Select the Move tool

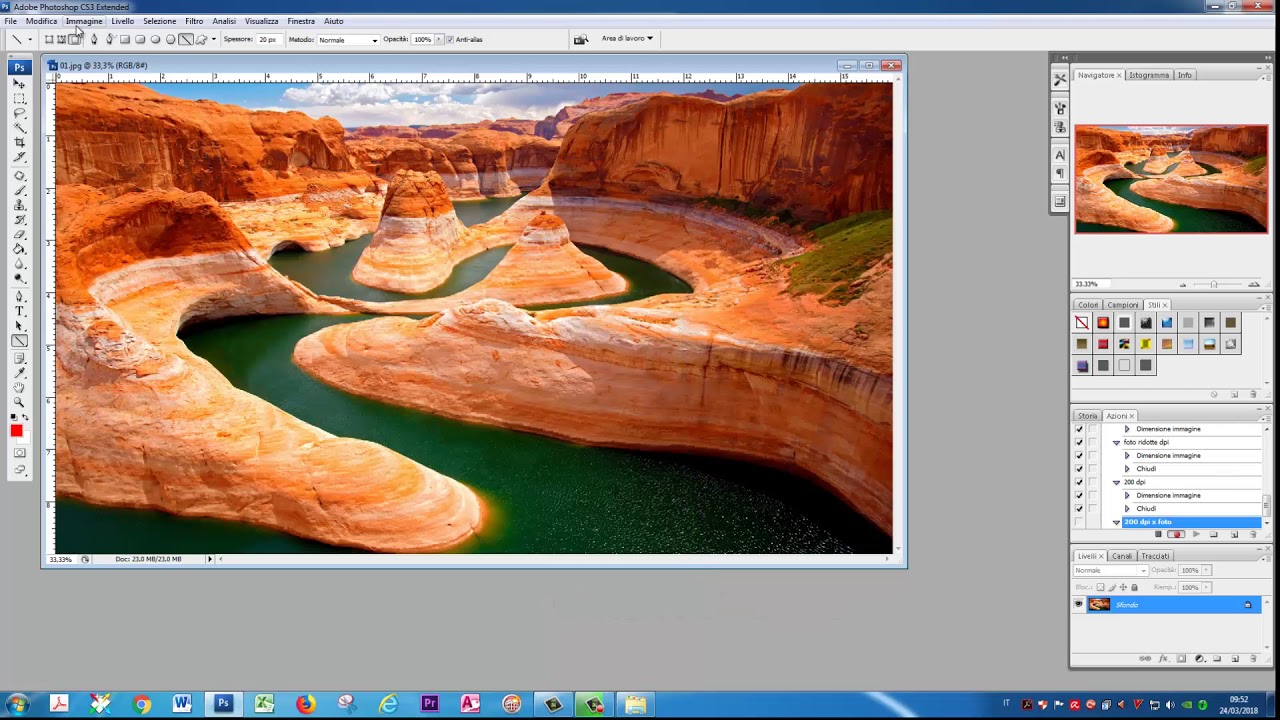[x=19, y=84]
